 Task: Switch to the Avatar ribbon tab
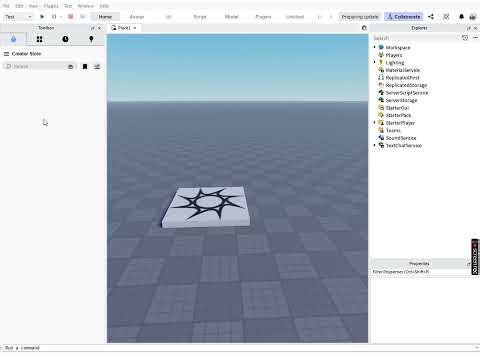click(x=137, y=17)
